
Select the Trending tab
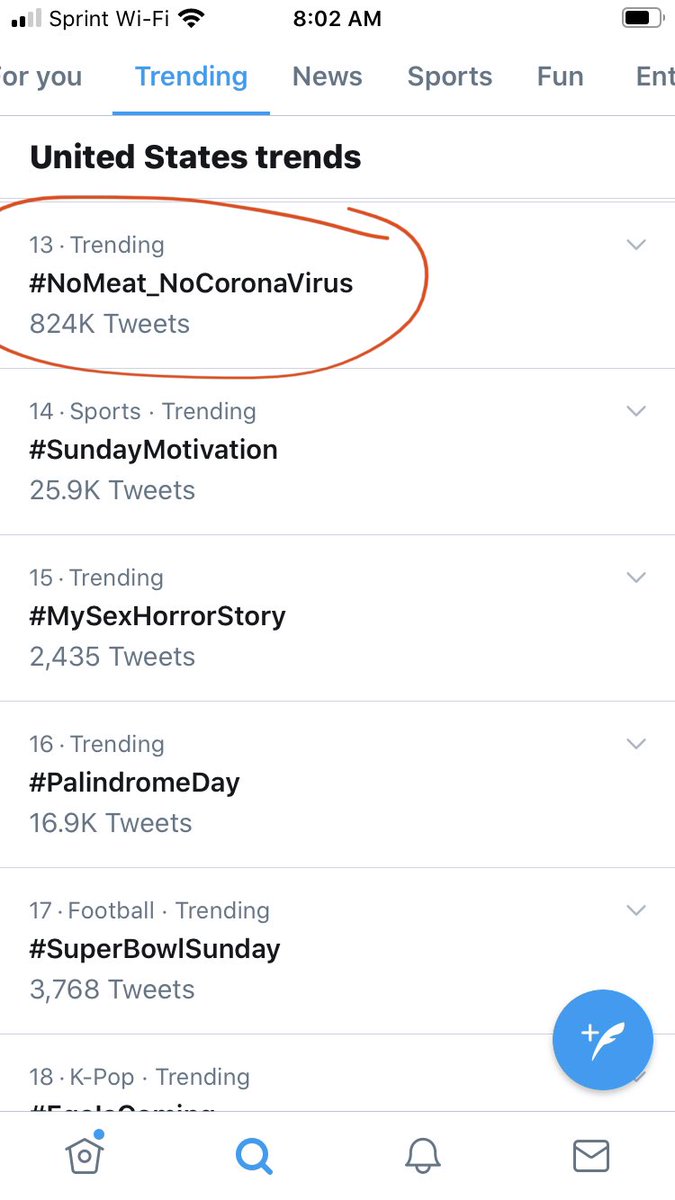(191, 77)
